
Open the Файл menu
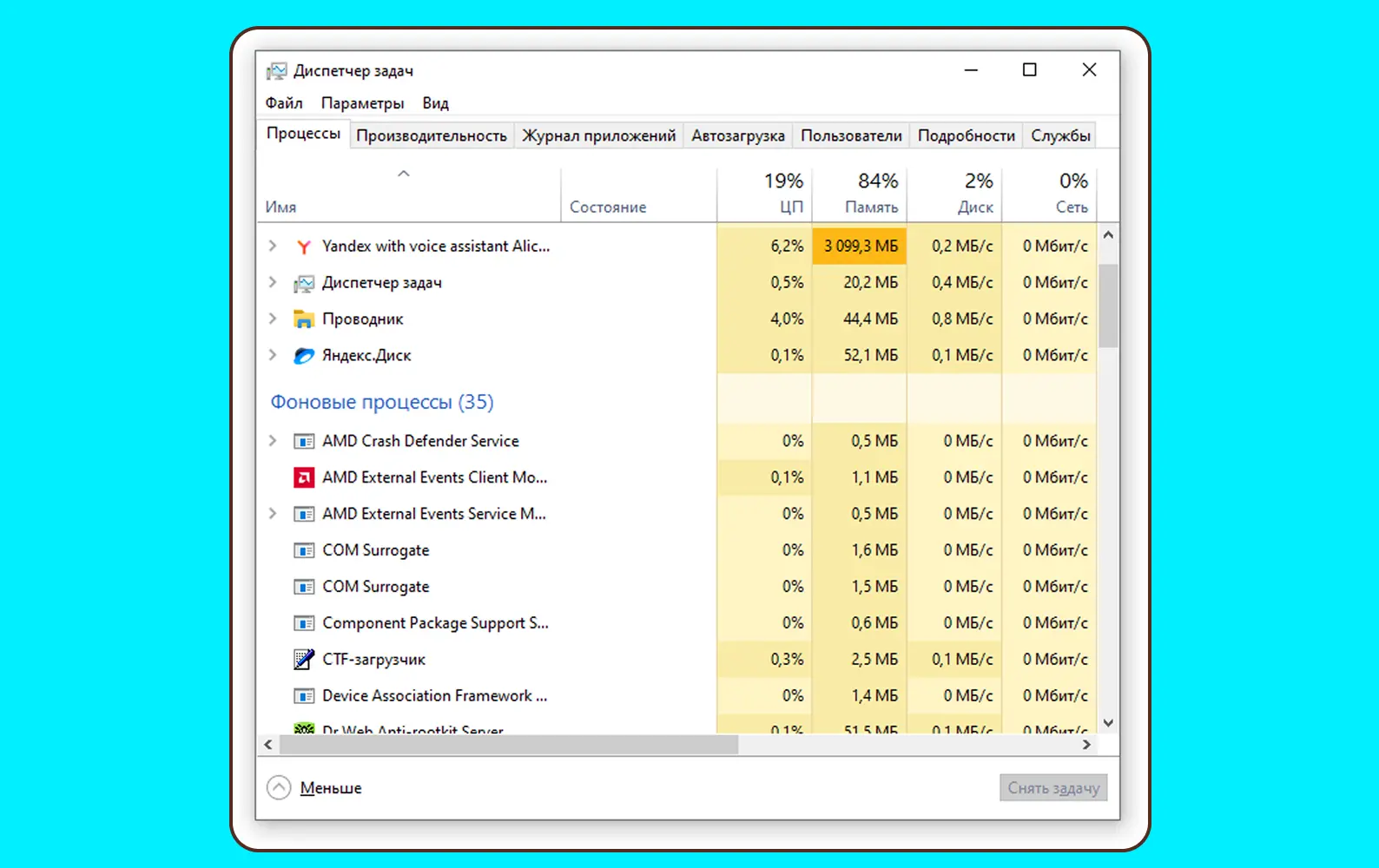click(284, 103)
